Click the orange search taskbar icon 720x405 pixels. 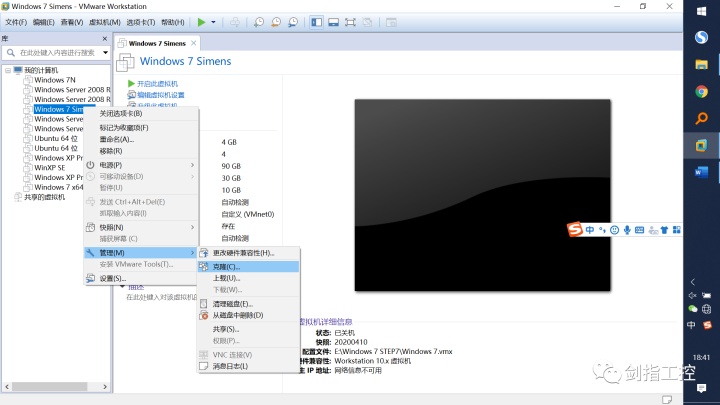coord(701,118)
